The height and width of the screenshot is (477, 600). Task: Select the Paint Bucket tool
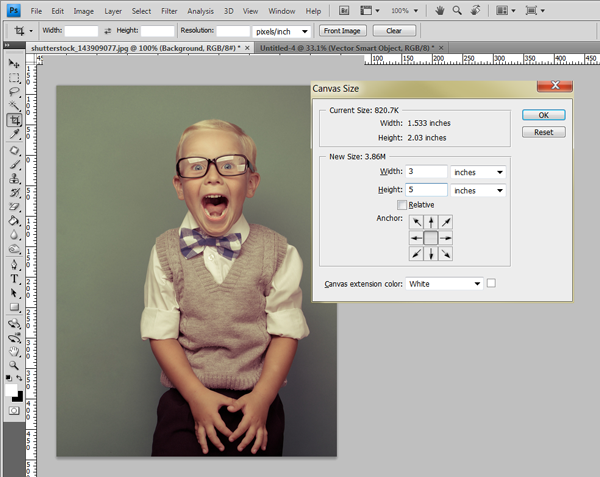point(14,221)
